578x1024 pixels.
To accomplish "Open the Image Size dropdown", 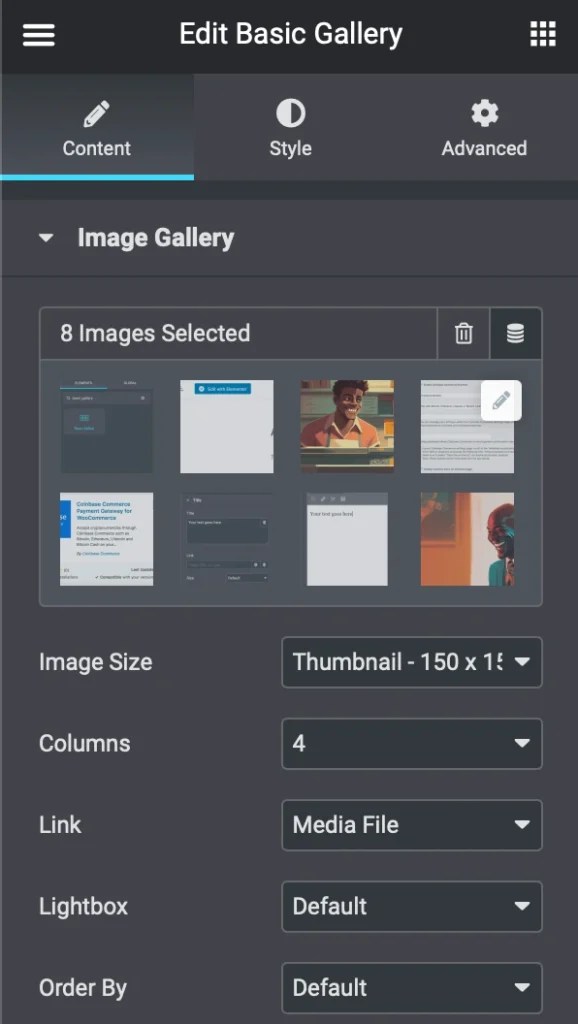I will point(411,662).
